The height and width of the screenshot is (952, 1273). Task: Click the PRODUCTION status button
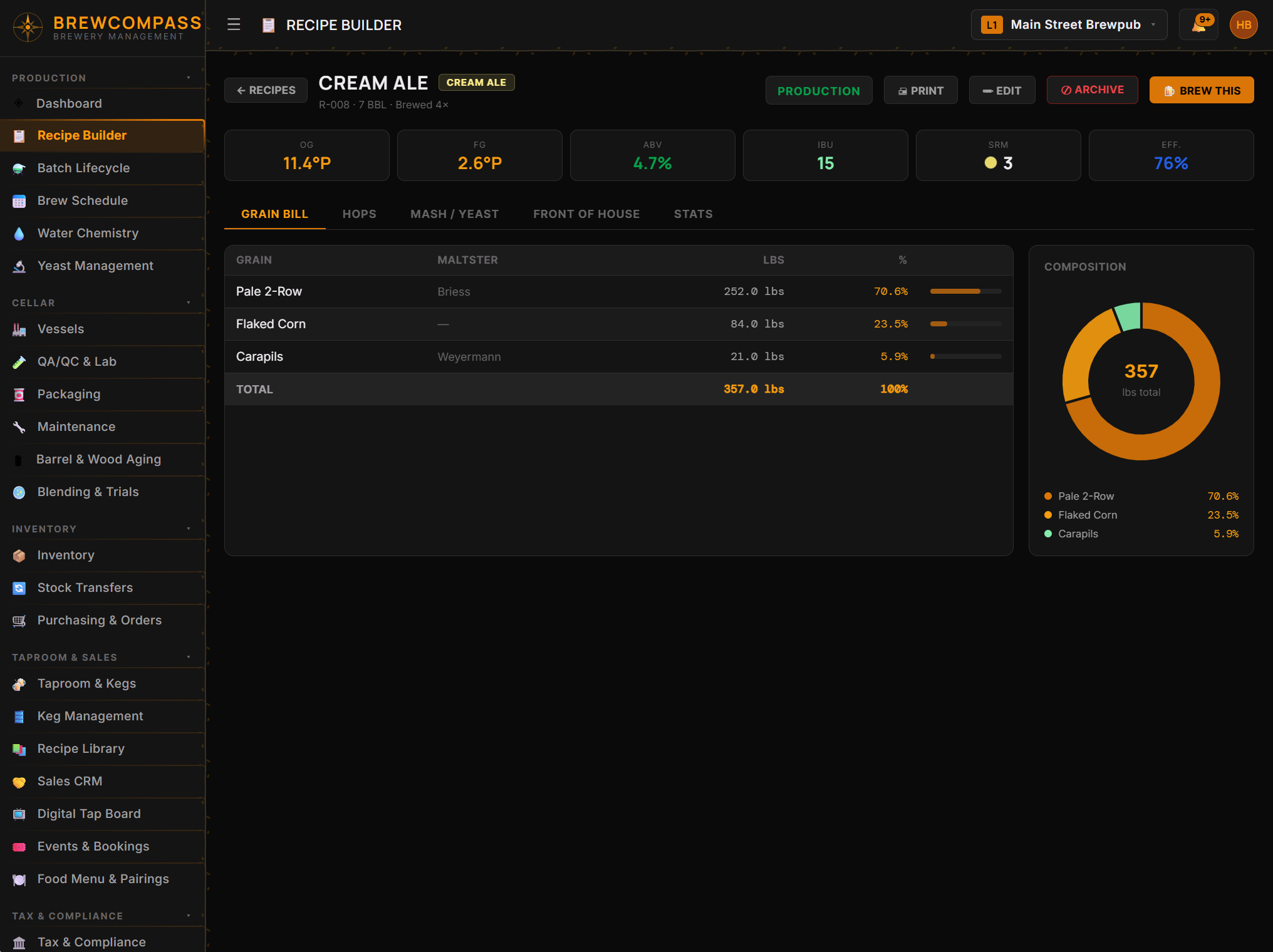point(819,91)
